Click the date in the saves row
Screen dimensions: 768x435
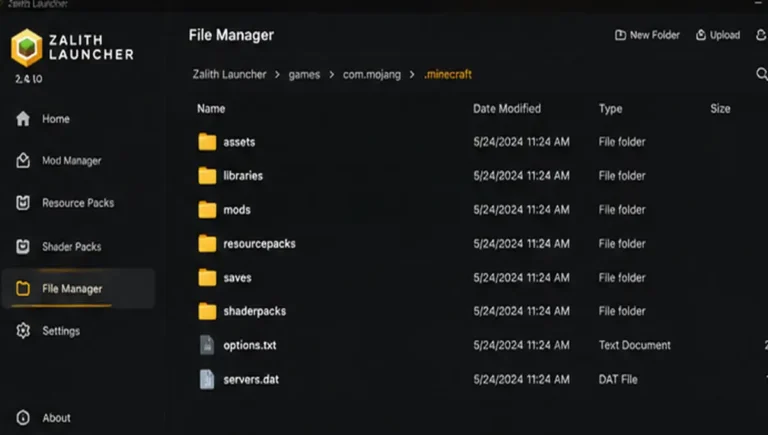click(521, 277)
